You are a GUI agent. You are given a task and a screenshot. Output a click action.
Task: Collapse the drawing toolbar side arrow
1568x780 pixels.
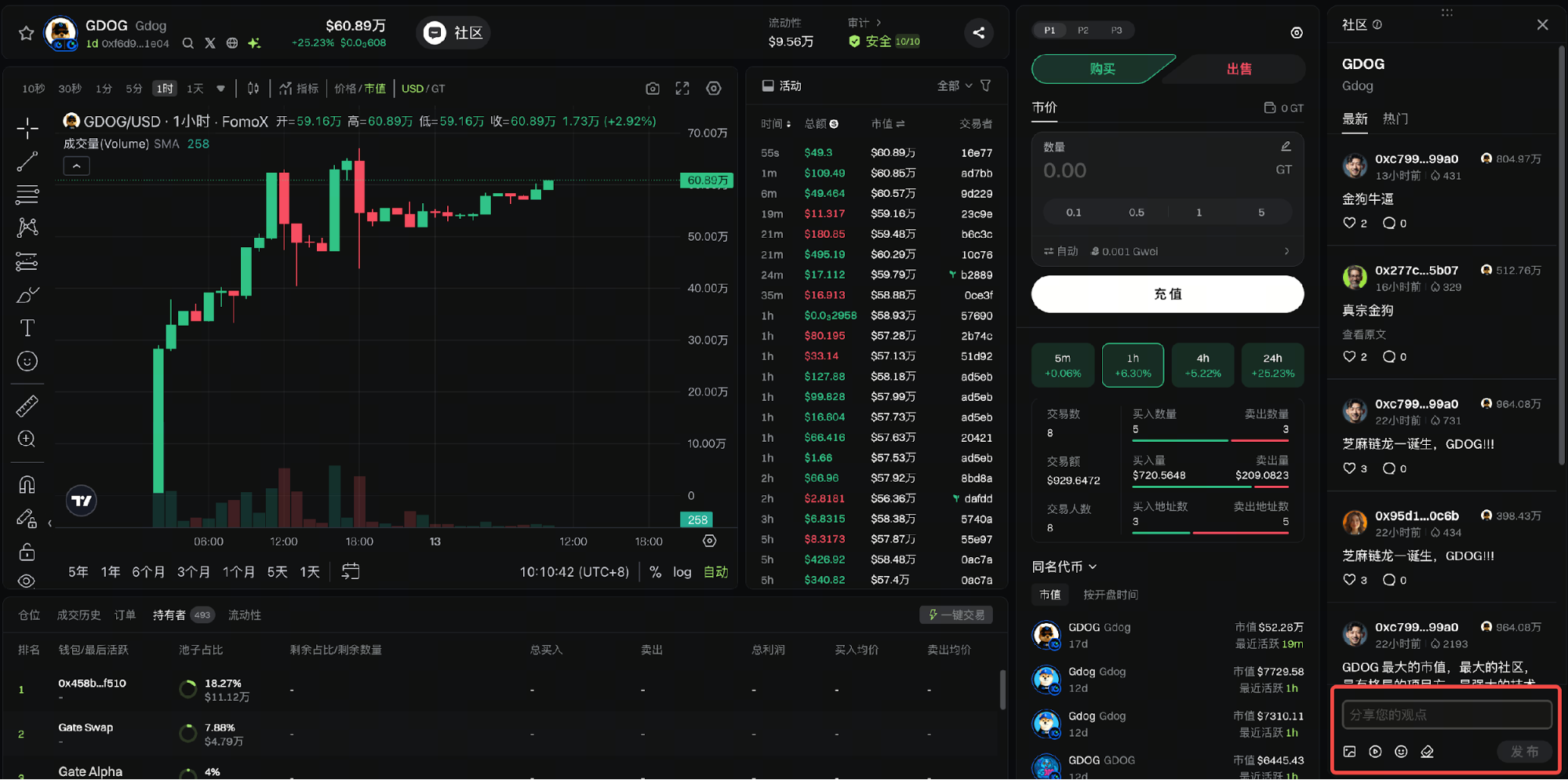coord(49,523)
